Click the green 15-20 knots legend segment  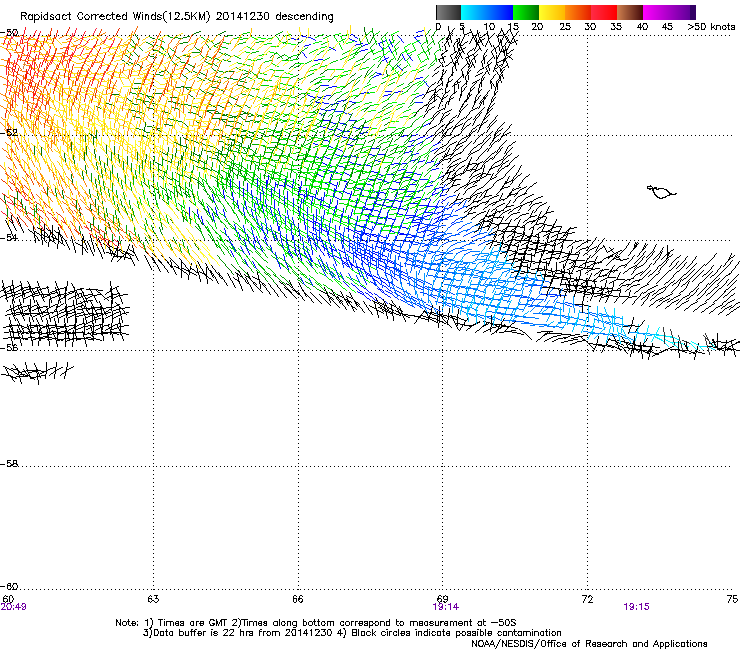tap(526, 12)
